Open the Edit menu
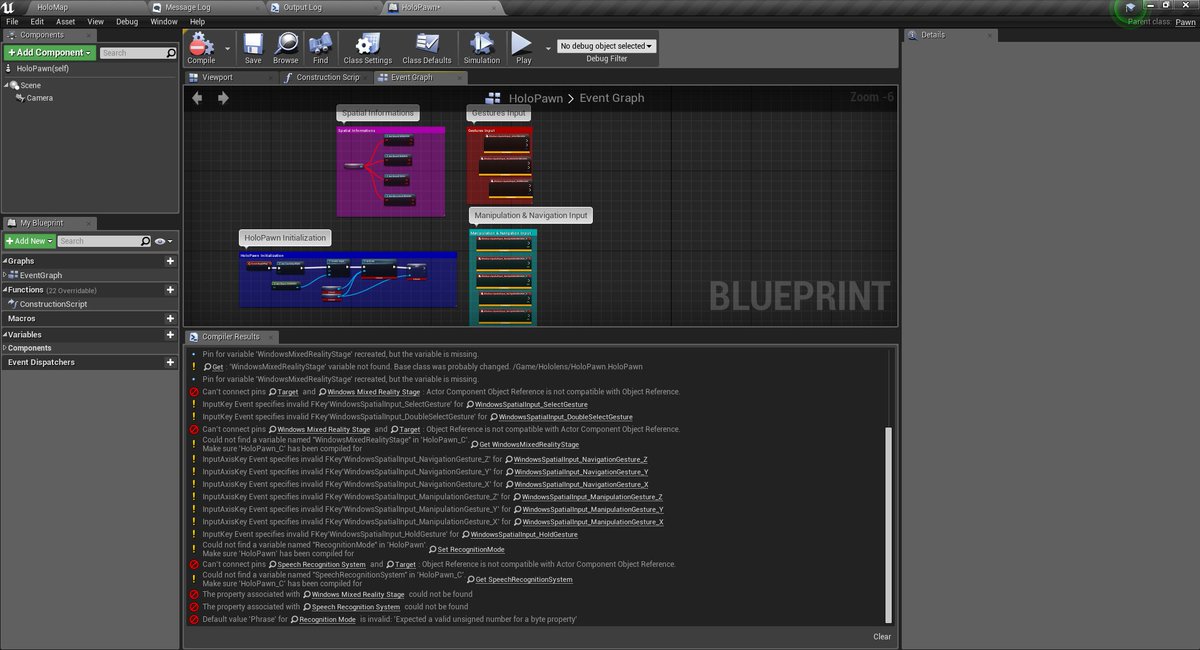 point(37,21)
